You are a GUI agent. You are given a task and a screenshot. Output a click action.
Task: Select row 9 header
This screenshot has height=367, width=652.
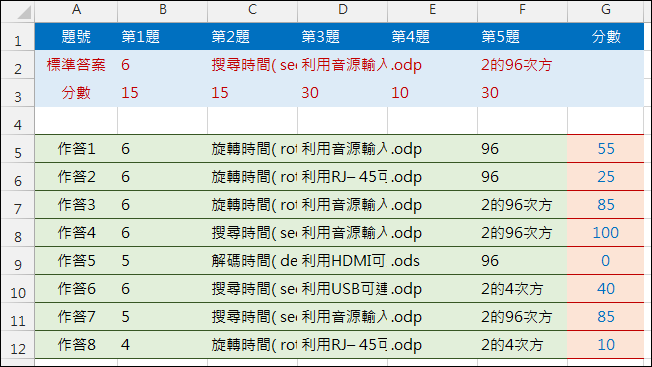pos(18,261)
